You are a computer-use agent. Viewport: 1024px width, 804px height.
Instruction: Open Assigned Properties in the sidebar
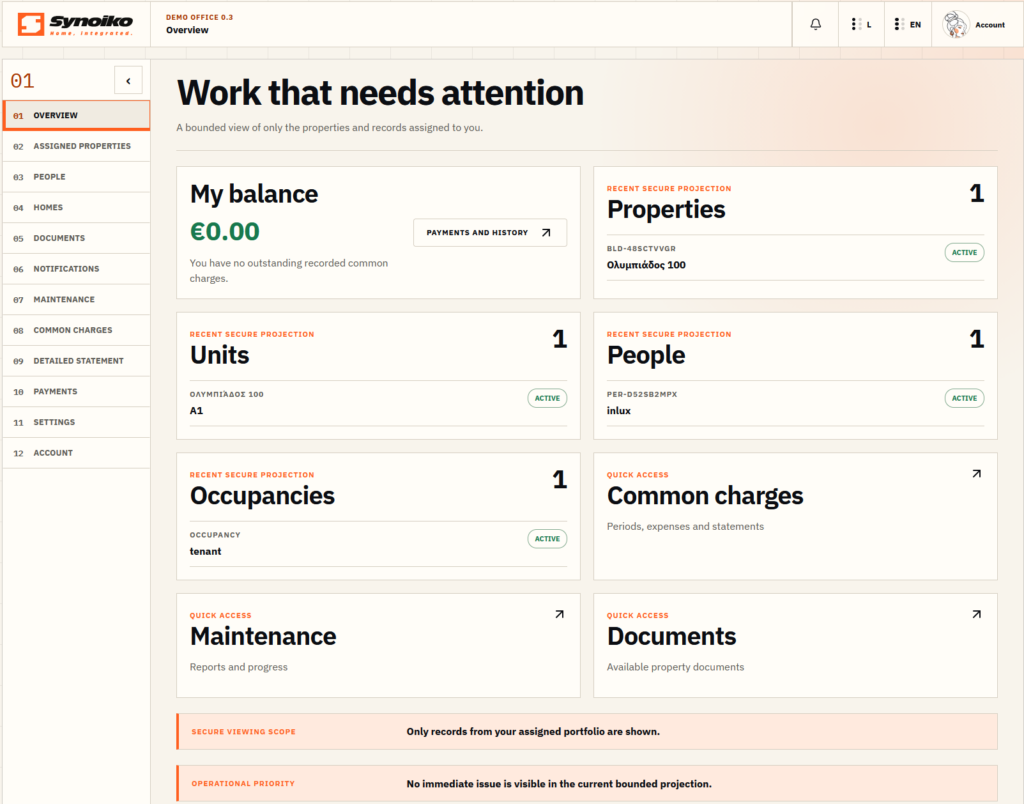76,146
